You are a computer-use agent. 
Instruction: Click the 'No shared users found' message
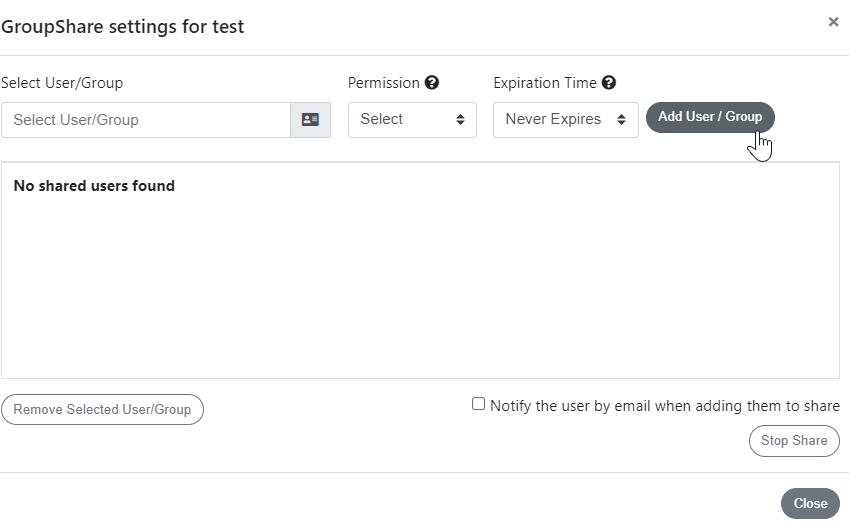94,186
